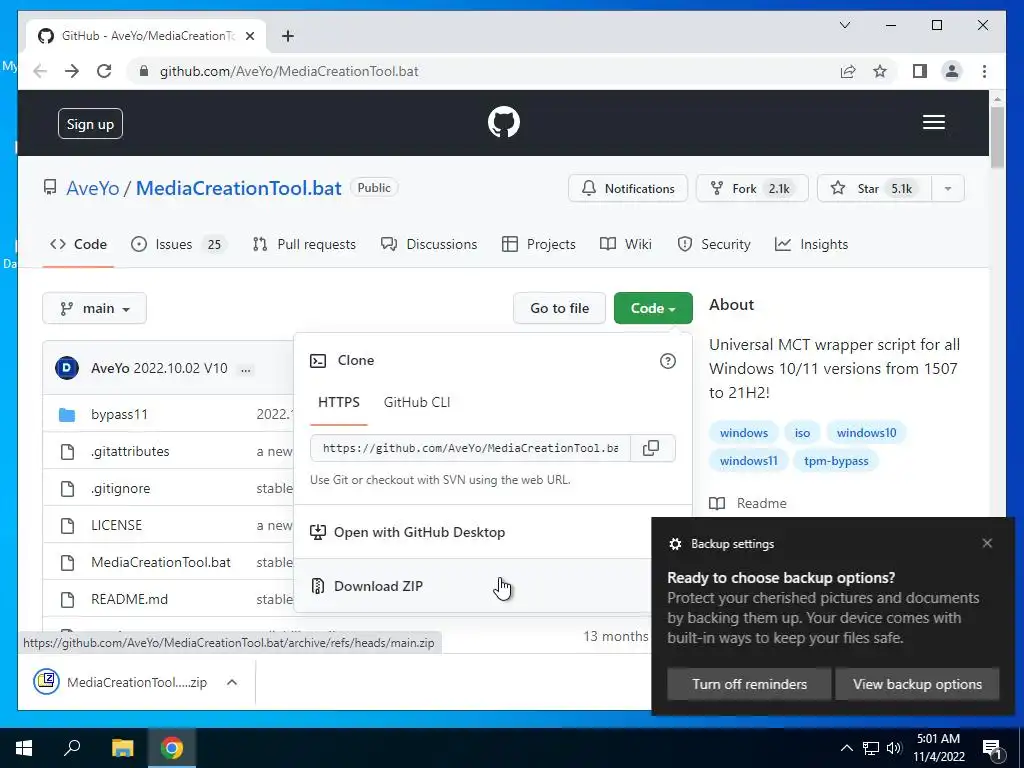The width and height of the screenshot is (1024, 768).
Task: Switch to the GitHub CLI tab
Action: coord(417,402)
